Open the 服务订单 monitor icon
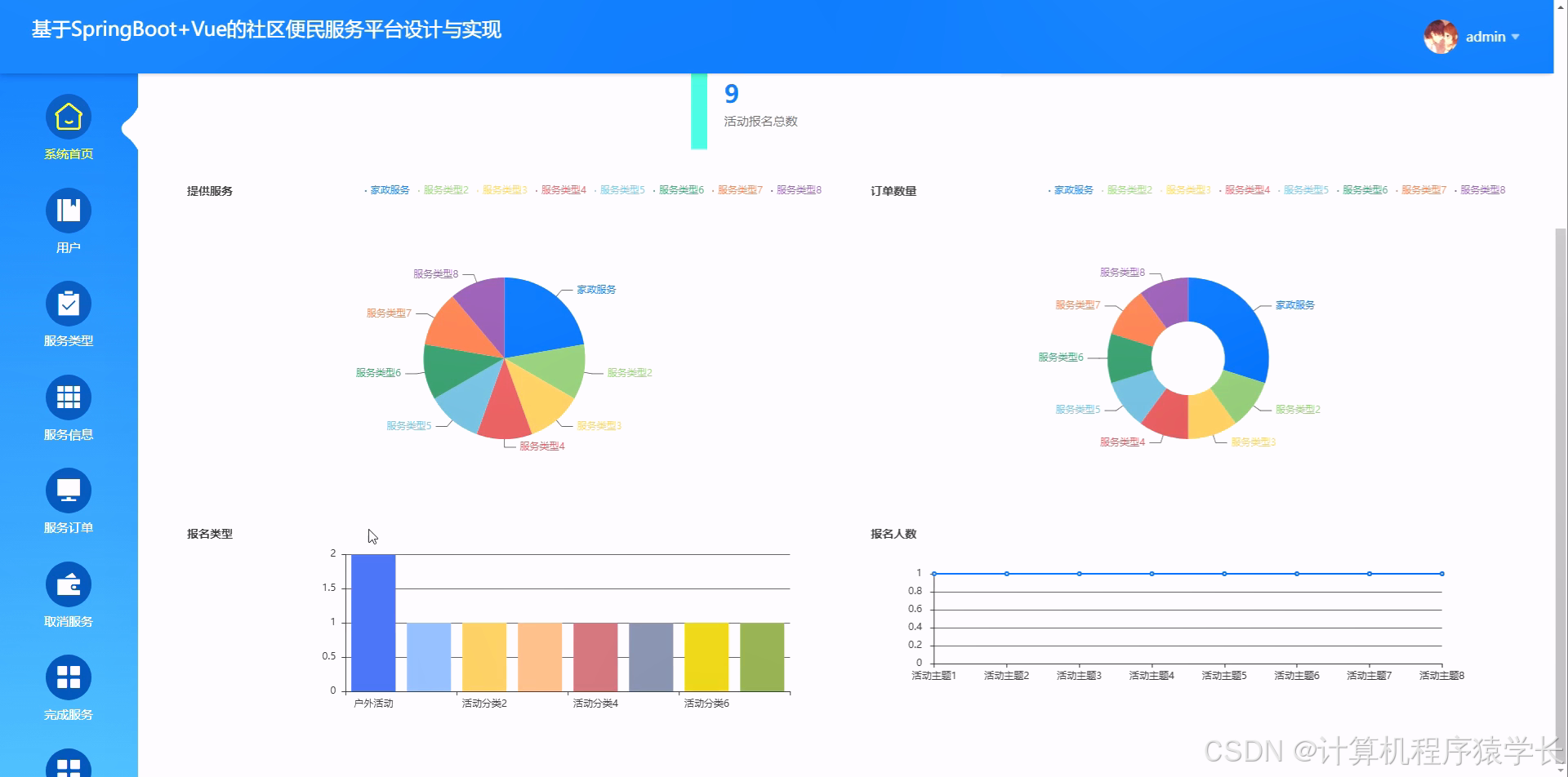The height and width of the screenshot is (777, 1568). [69, 491]
